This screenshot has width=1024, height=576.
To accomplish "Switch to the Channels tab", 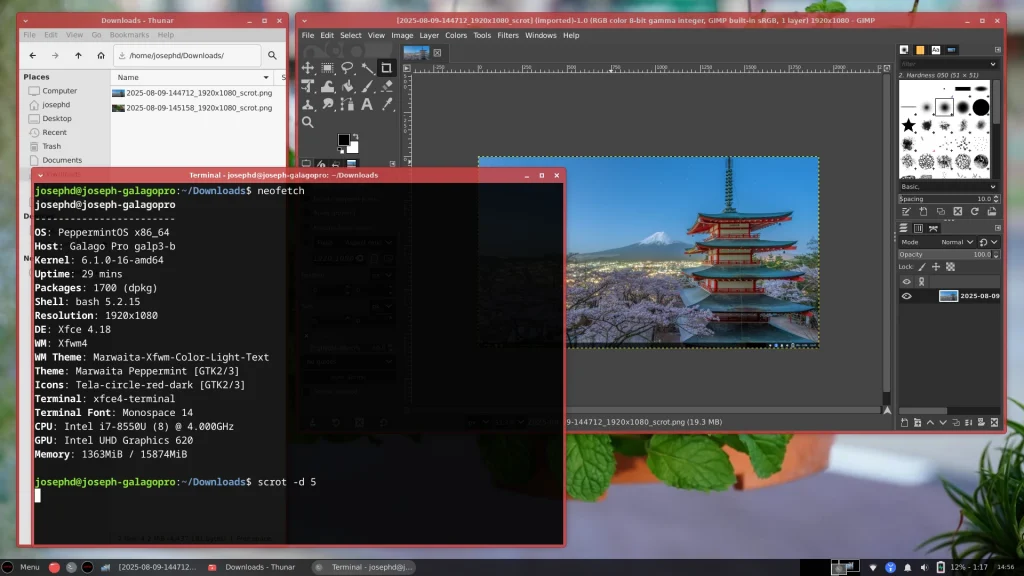I will click(x=918, y=228).
